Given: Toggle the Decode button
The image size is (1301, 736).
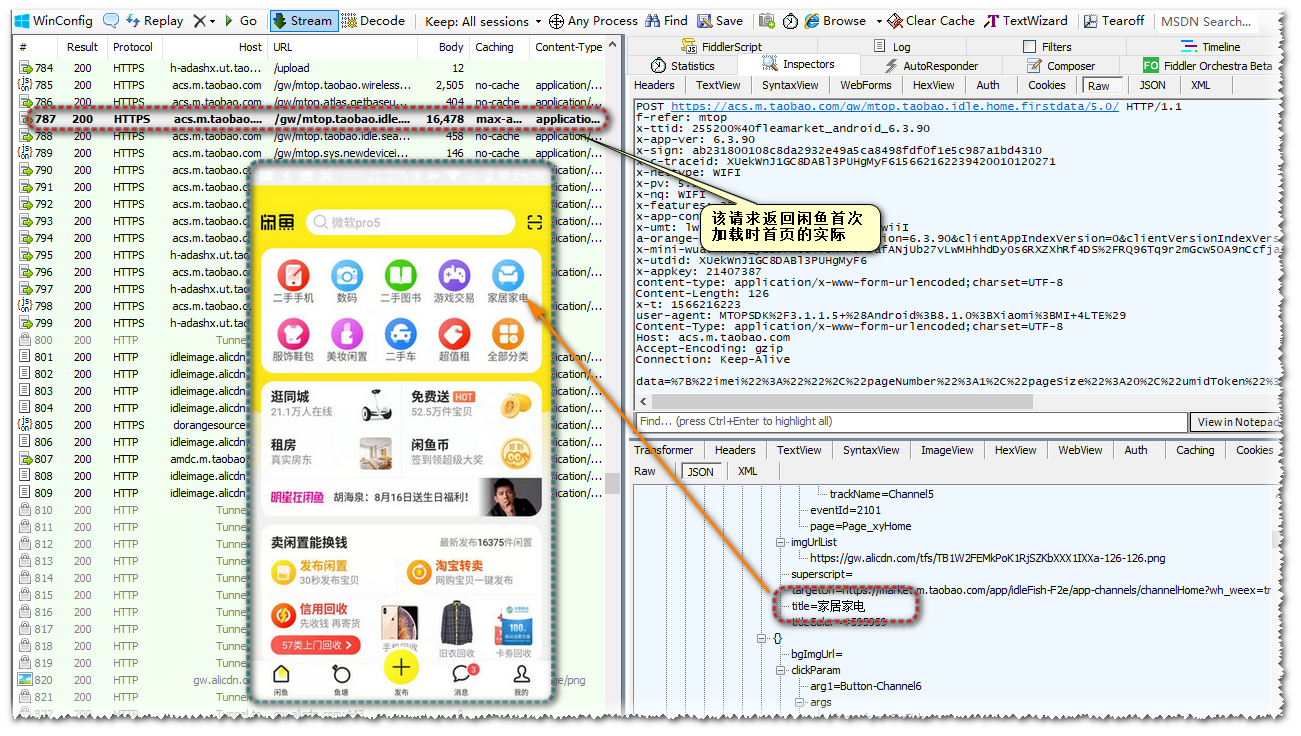Looking at the screenshot, I should 373,20.
